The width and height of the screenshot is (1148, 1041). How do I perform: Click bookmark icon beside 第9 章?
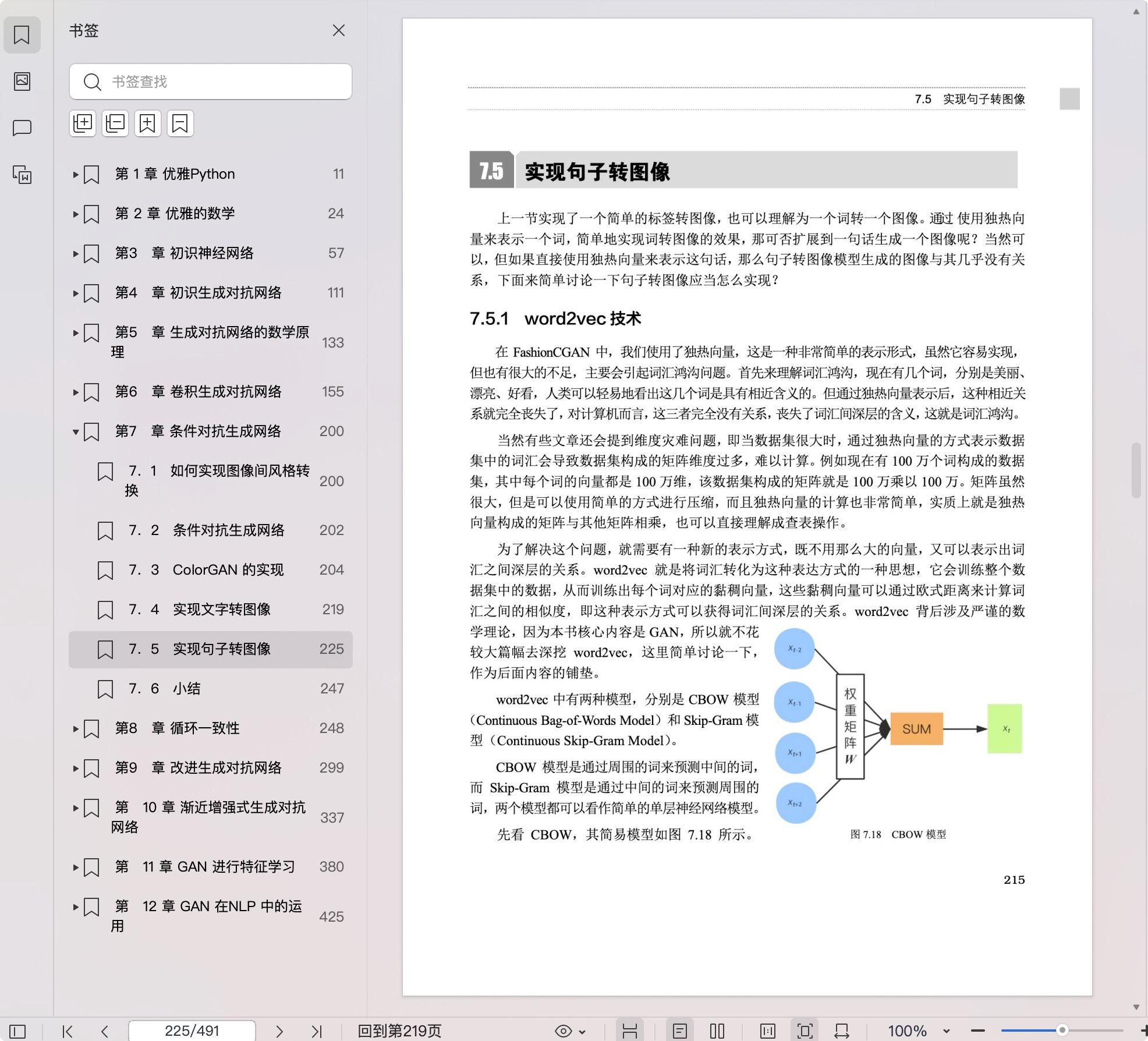91,769
